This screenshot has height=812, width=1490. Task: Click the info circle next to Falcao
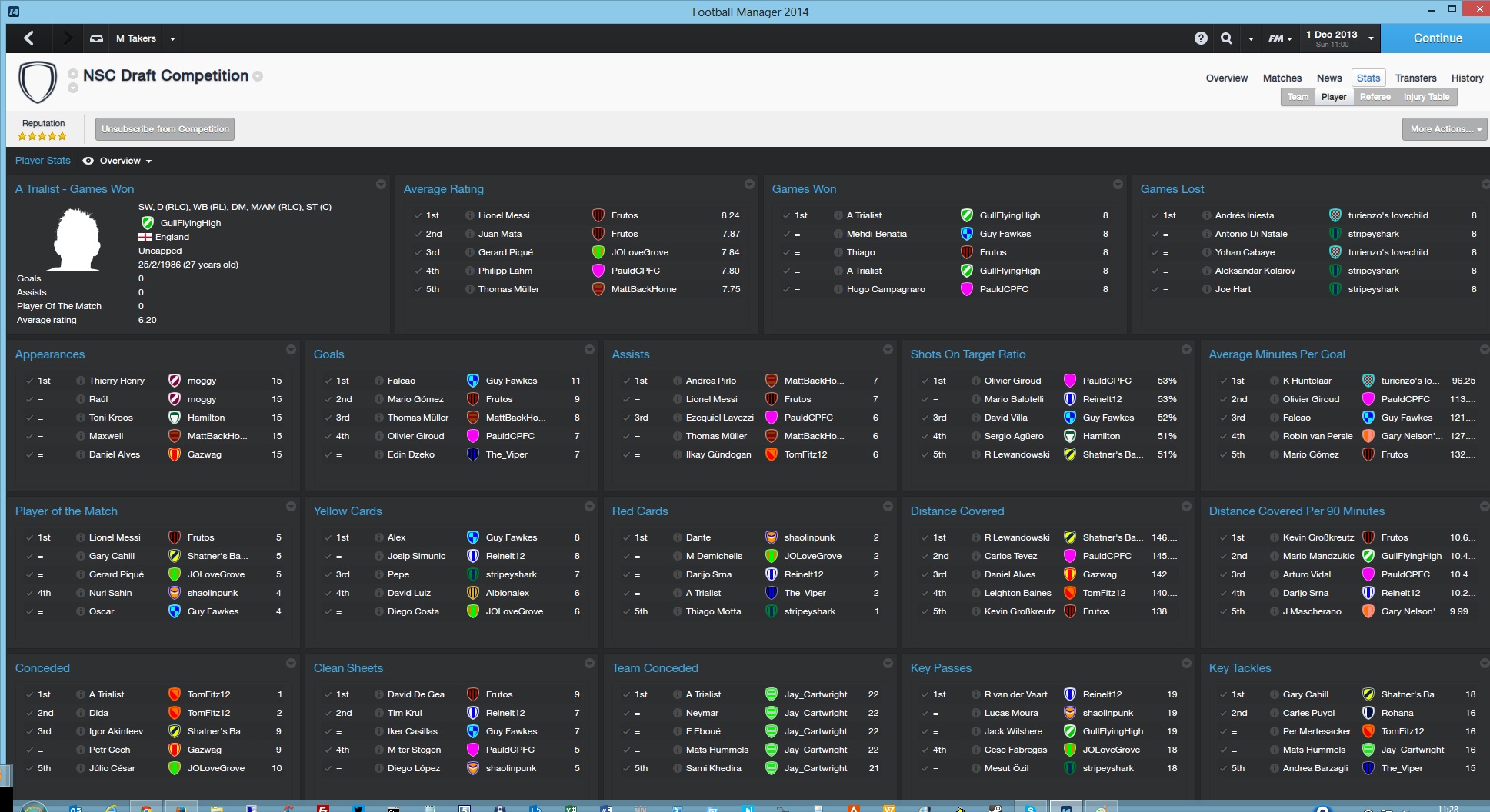[x=378, y=381]
